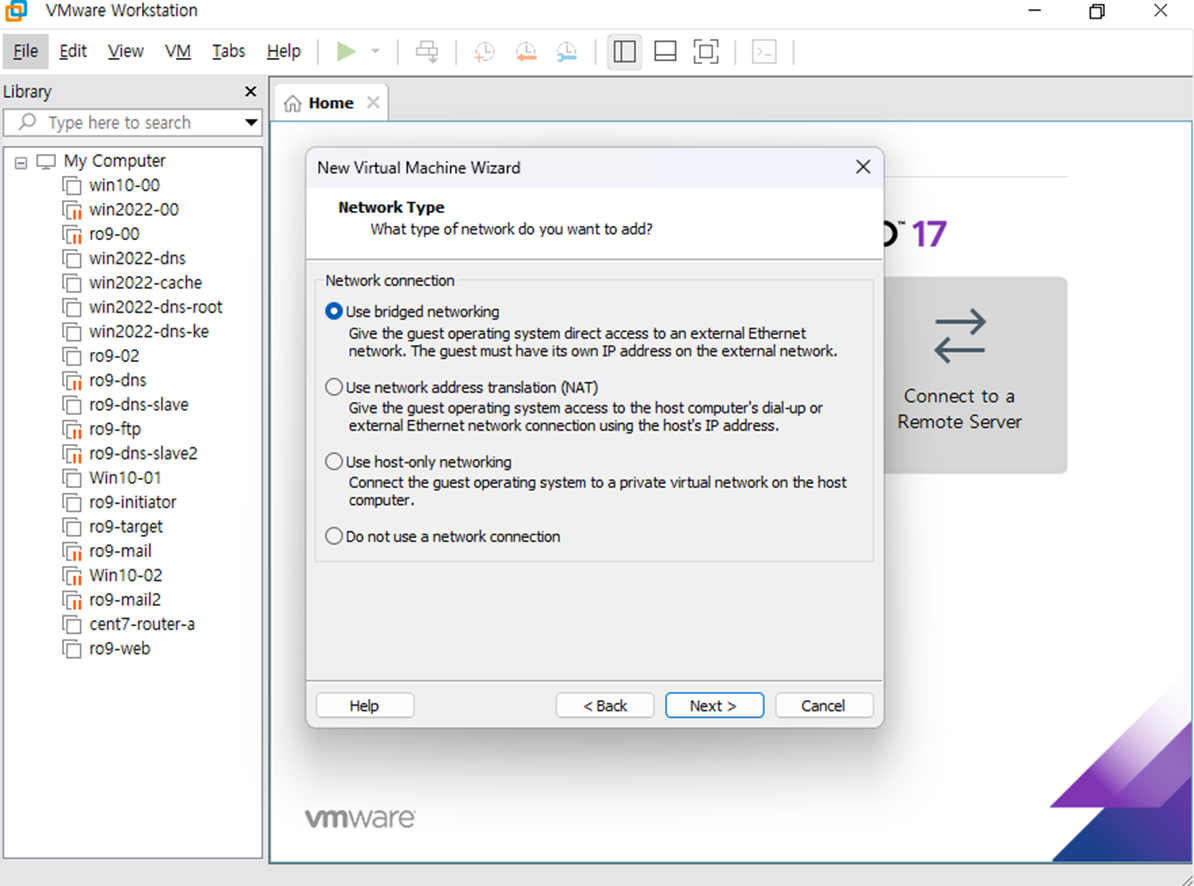Click the ro9-ftp VM icon
1194x886 pixels.
coord(72,429)
